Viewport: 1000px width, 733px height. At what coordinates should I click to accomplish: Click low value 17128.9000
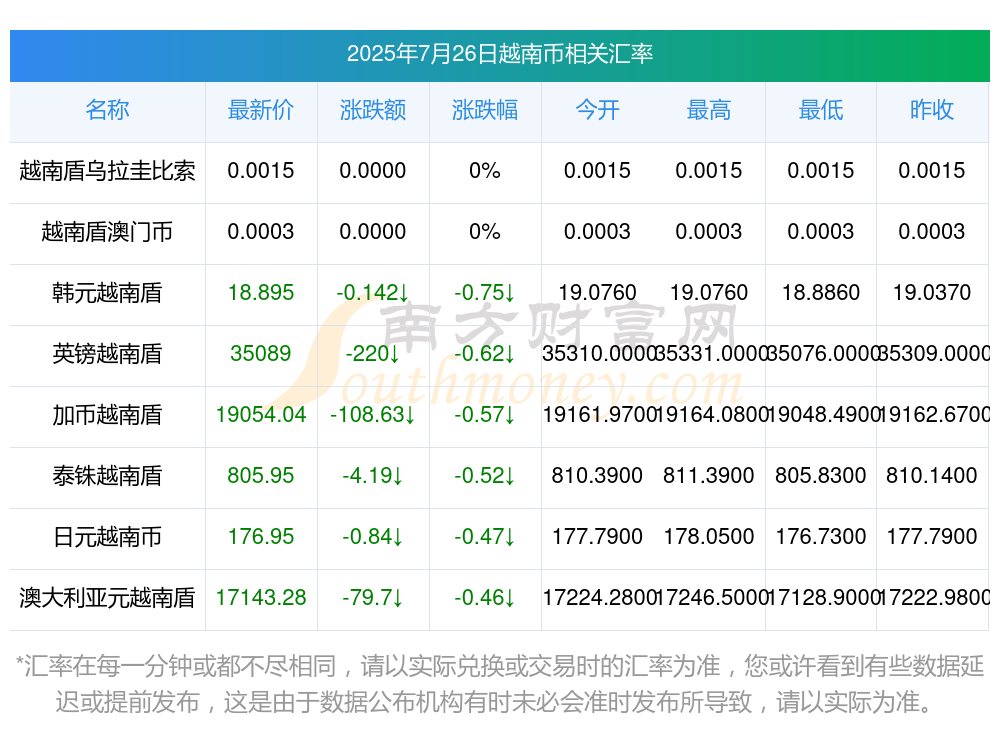(822, 598)
